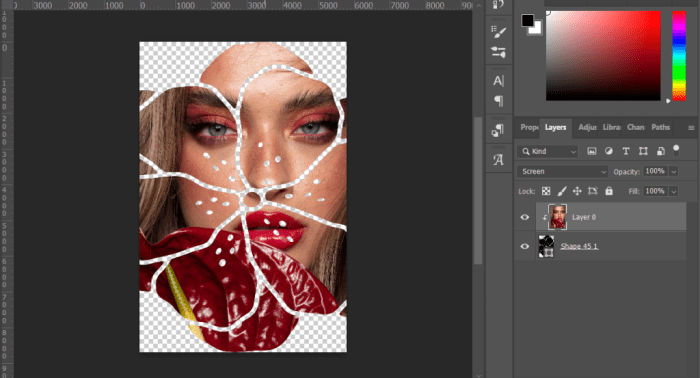Expand the Opacity slider arrow

[674, 171]
